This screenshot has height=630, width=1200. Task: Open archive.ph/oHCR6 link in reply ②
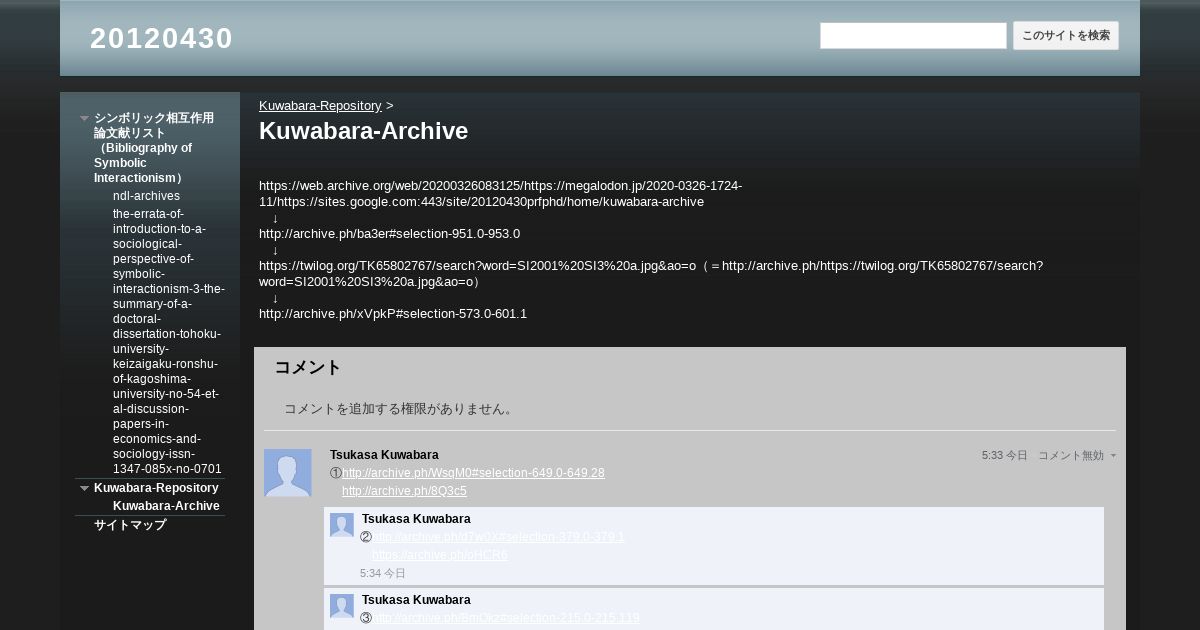440,555
